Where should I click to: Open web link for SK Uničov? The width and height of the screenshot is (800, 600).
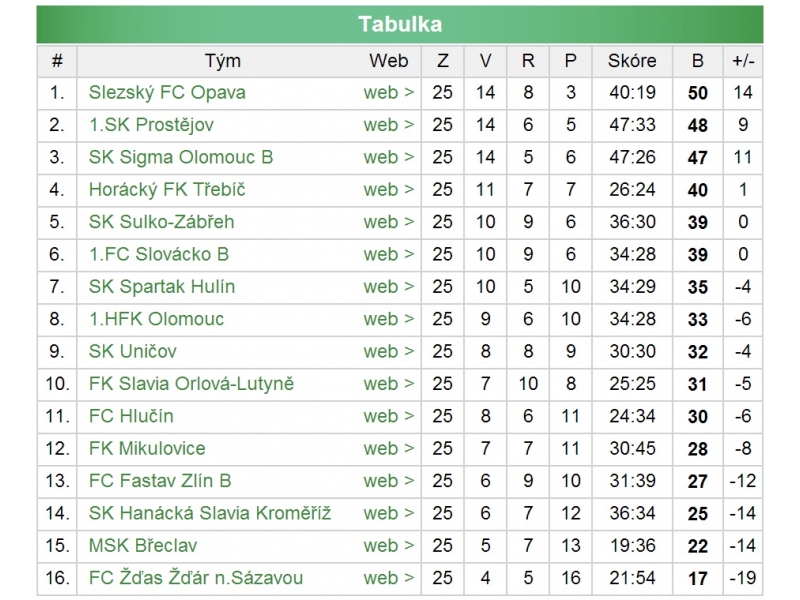pos(388,351)
